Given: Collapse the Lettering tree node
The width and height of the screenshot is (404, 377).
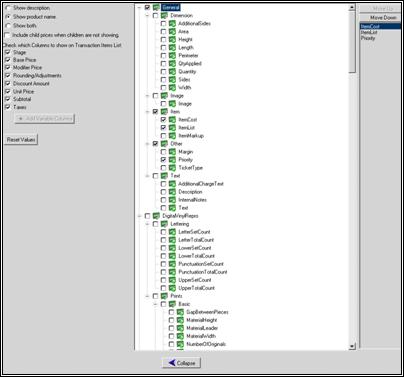Looking at the screenshot, I should coord(147,224).
